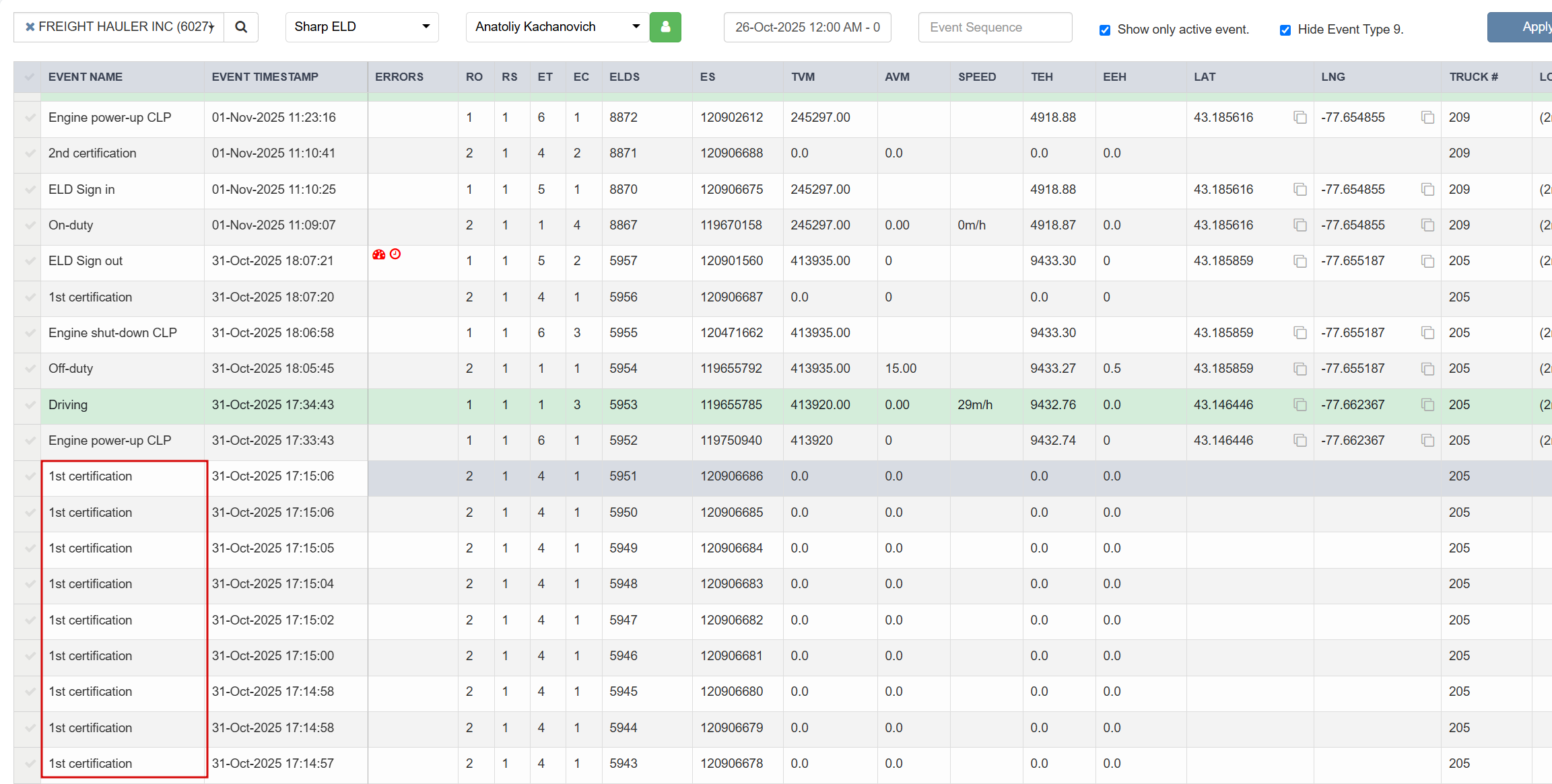This screenshot has width=1552, height=784.
Task: Open the Sharp ELD dropdown
Action: pyautogui.click(x=362, y=27)
